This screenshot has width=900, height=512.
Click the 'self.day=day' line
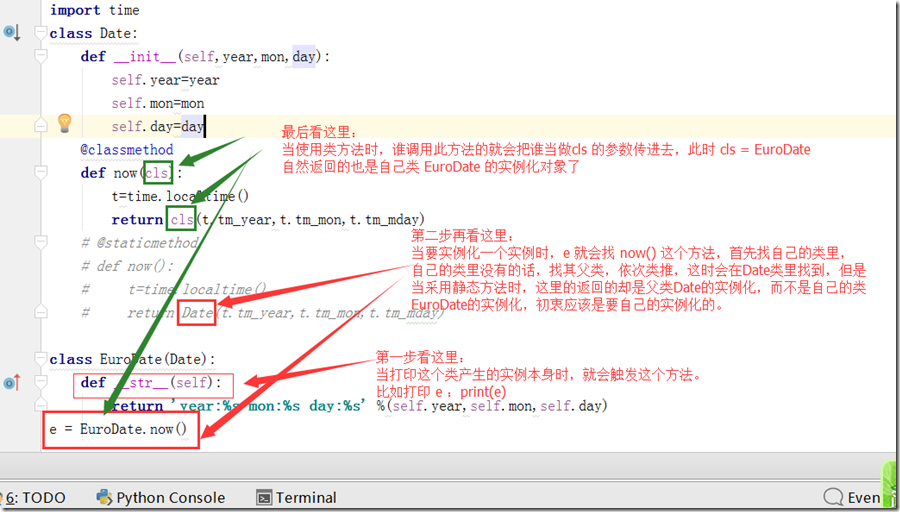coord(158,126)
